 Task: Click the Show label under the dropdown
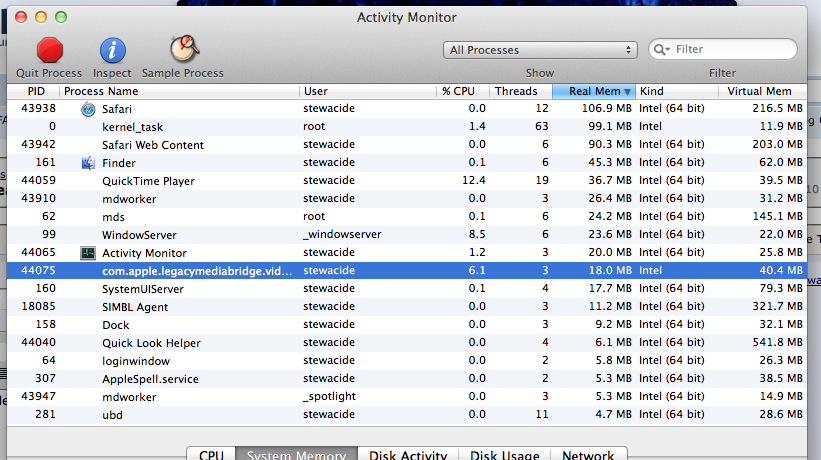(x=540, y=73)
